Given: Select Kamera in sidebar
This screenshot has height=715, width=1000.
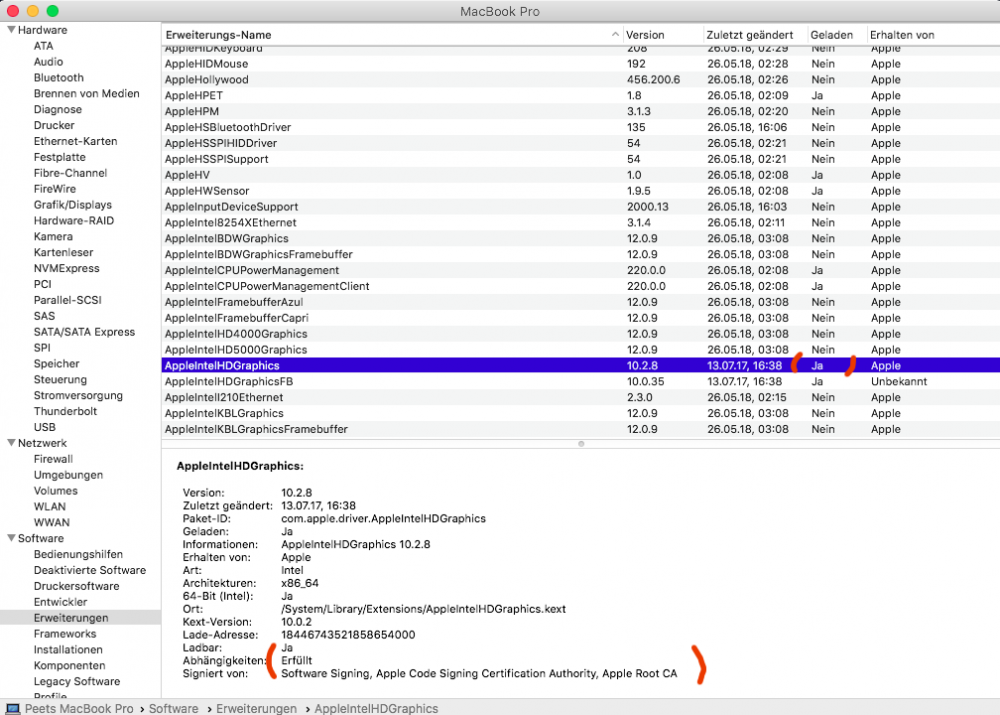Looking at the screenshot, I should pos(53,237).
